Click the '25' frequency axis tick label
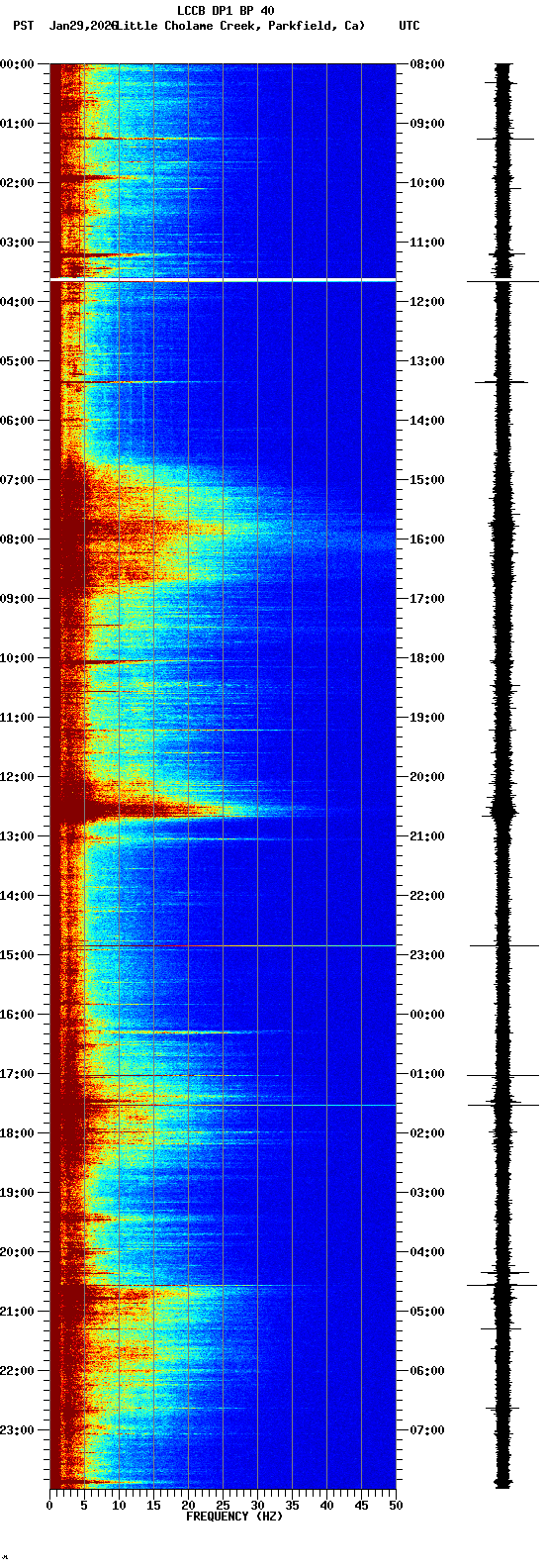Screen dimensions: 546x1568 [x=223, y=1506]
